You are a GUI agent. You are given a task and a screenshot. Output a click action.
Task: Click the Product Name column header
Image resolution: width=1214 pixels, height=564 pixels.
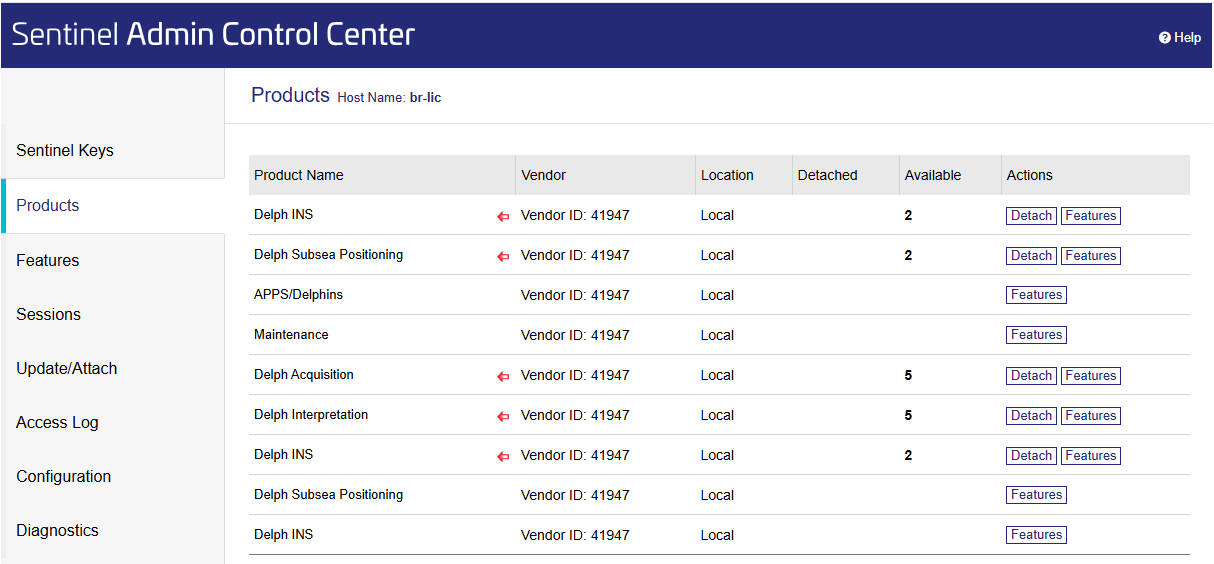299,175
